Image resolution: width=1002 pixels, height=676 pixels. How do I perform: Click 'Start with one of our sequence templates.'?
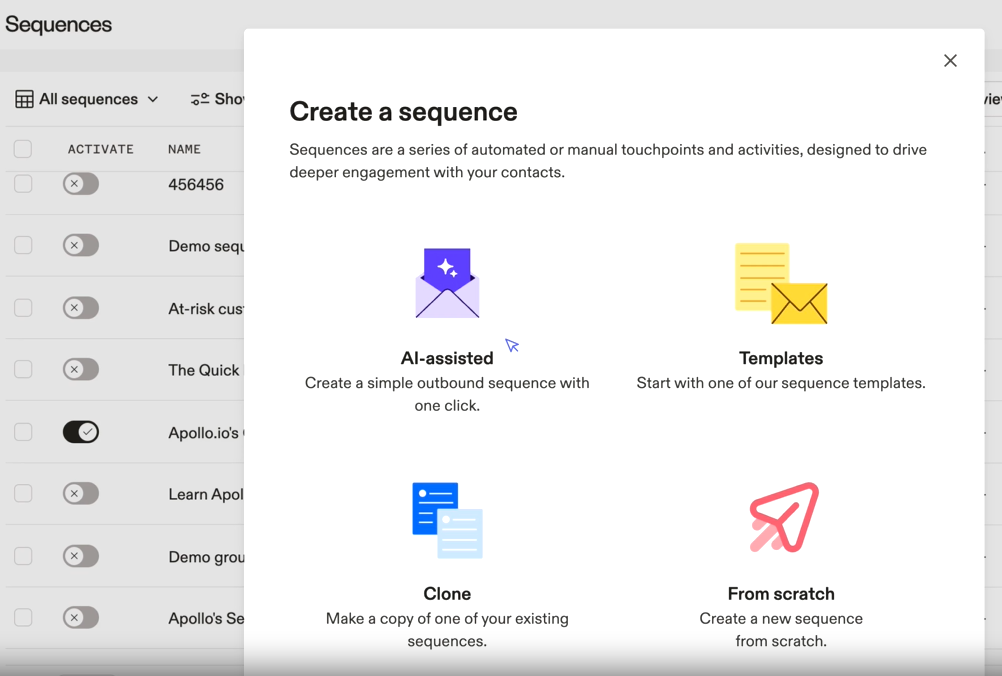781,383
